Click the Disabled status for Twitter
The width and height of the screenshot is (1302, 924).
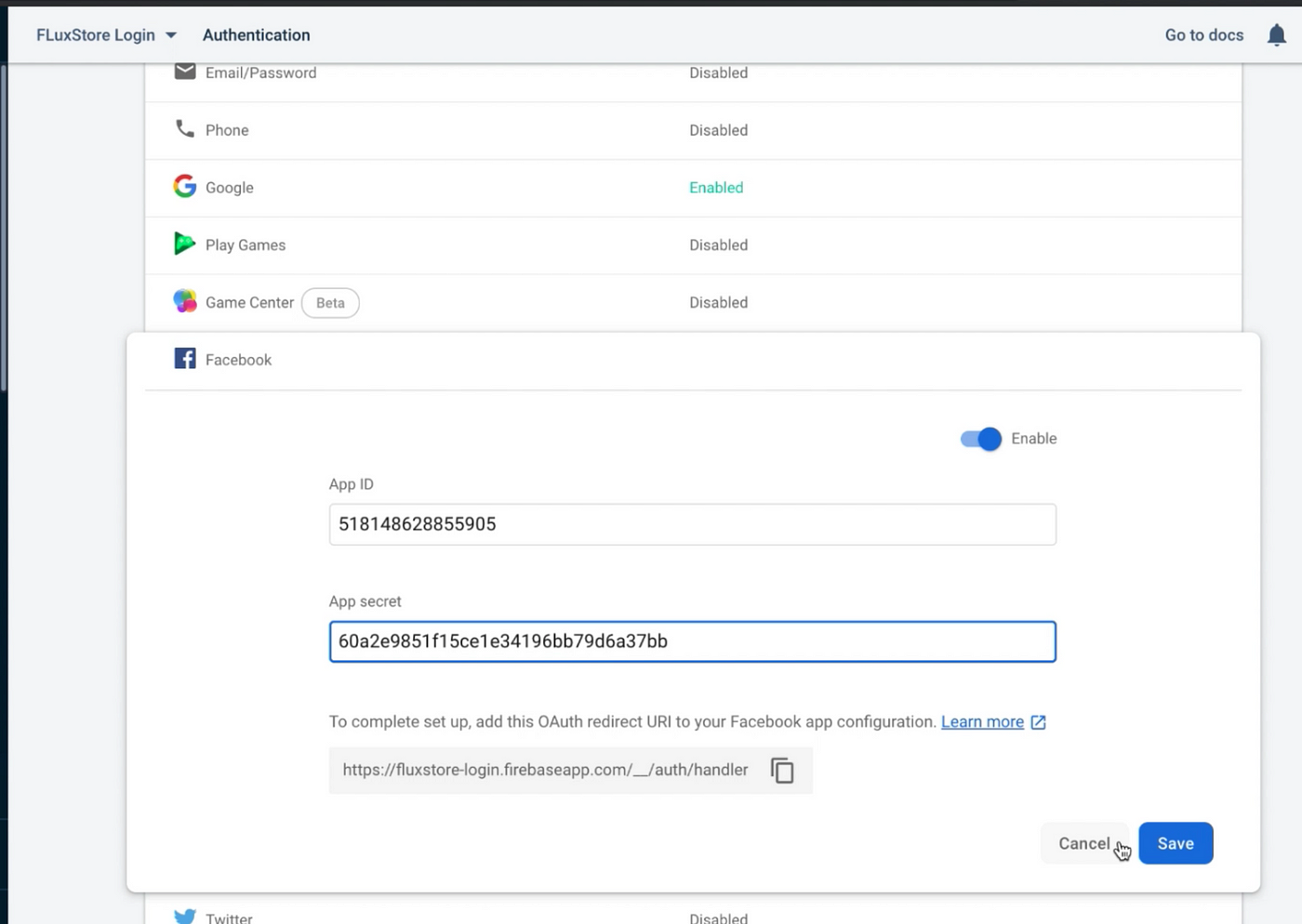(718, 917)
